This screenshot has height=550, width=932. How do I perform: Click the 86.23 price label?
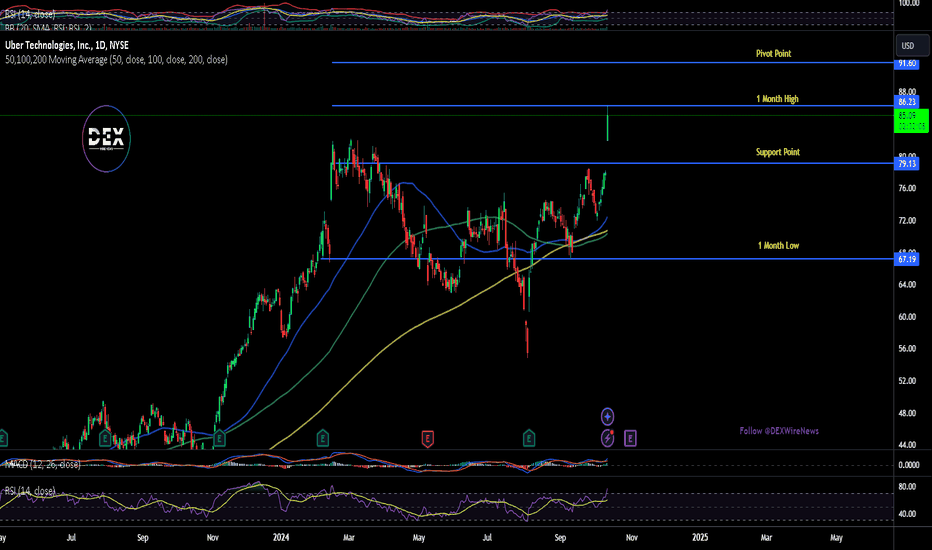tap(906, 102)
